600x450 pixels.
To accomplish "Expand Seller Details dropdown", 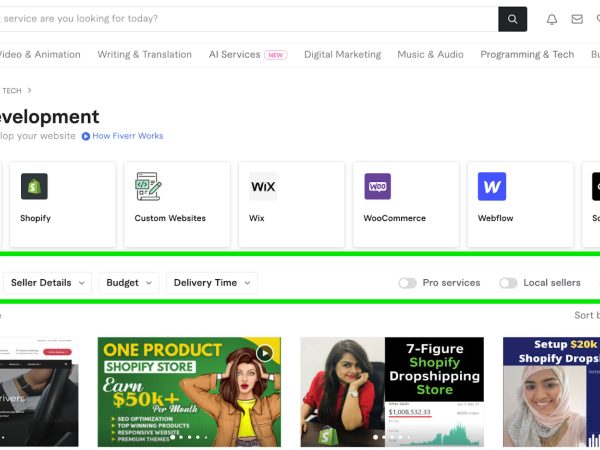I will pos(47,283).
